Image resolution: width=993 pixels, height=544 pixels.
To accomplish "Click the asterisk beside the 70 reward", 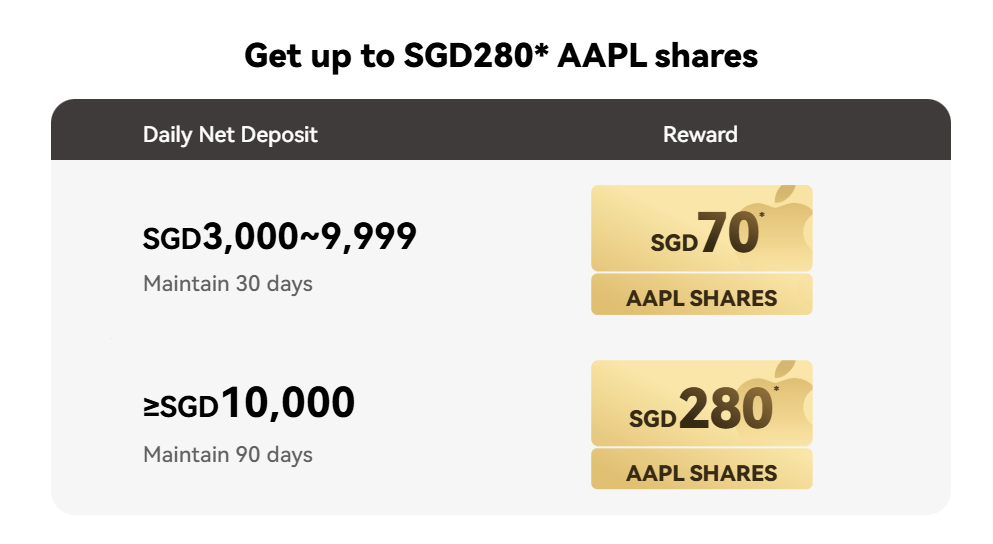I will pyautogui.click(x=761, y=215).
